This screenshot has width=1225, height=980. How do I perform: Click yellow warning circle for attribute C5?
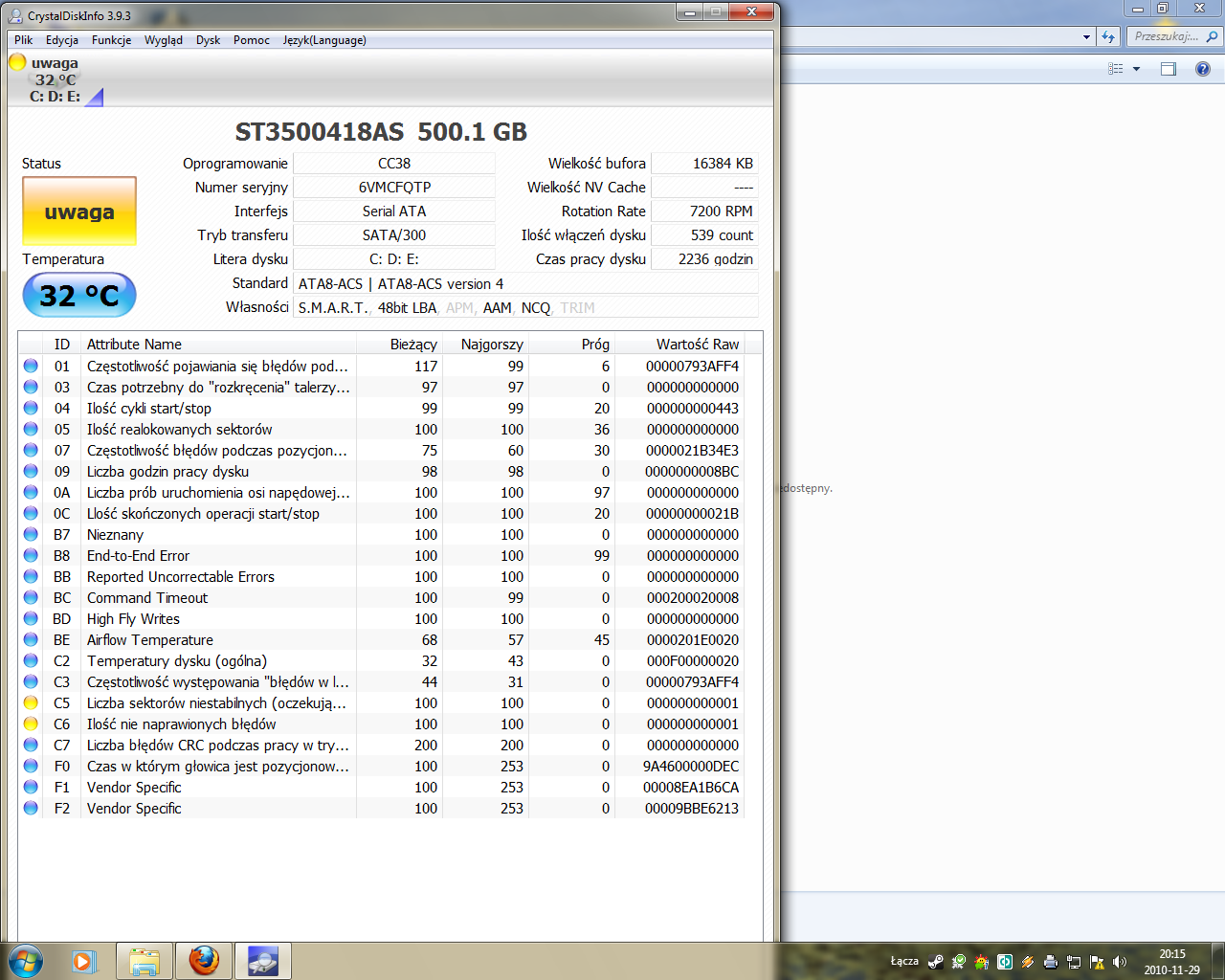(x=31, y=702)
